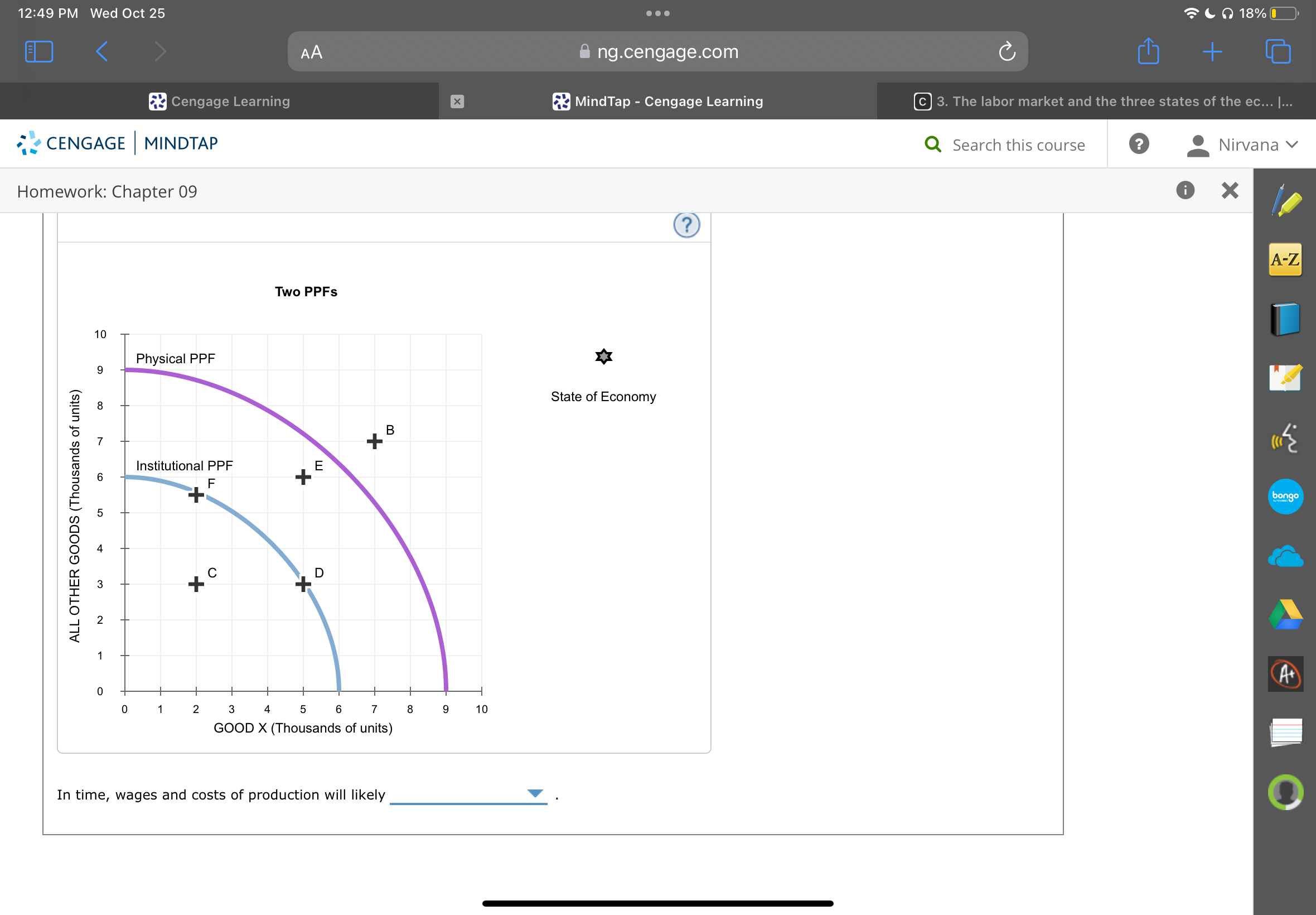Open the OneDrive cloud icon
This screenshot has width=1316, height=915.
coord(1285,556)
